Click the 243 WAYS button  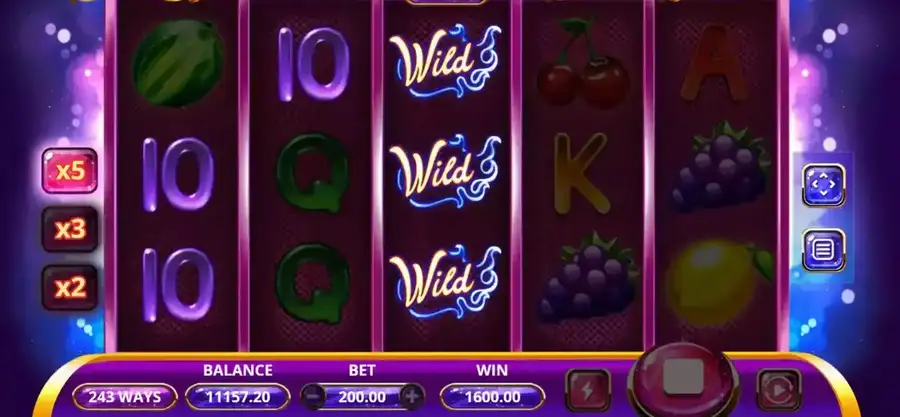click(x=125, y=397)
